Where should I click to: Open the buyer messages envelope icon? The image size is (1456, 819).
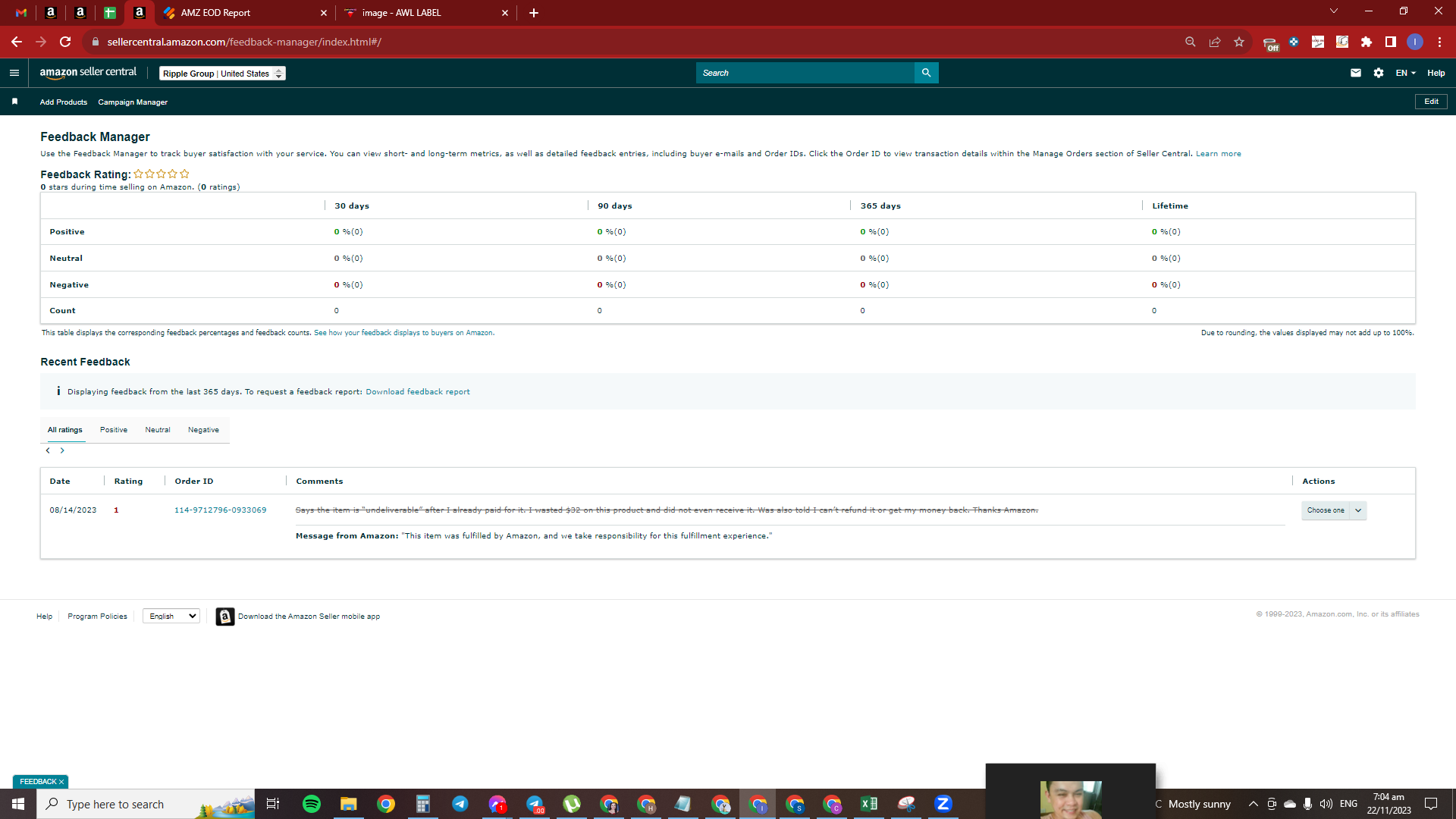tap(1356, 73)
